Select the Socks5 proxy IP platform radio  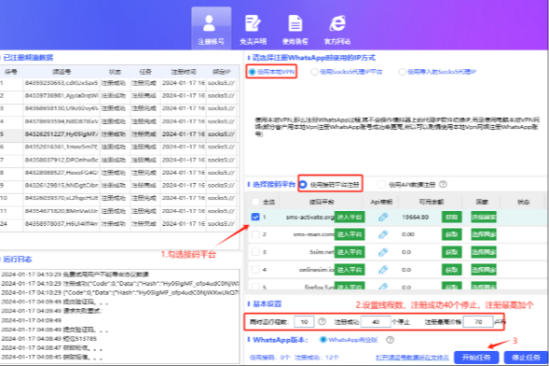pyautogui.click(x=346, y=72)
